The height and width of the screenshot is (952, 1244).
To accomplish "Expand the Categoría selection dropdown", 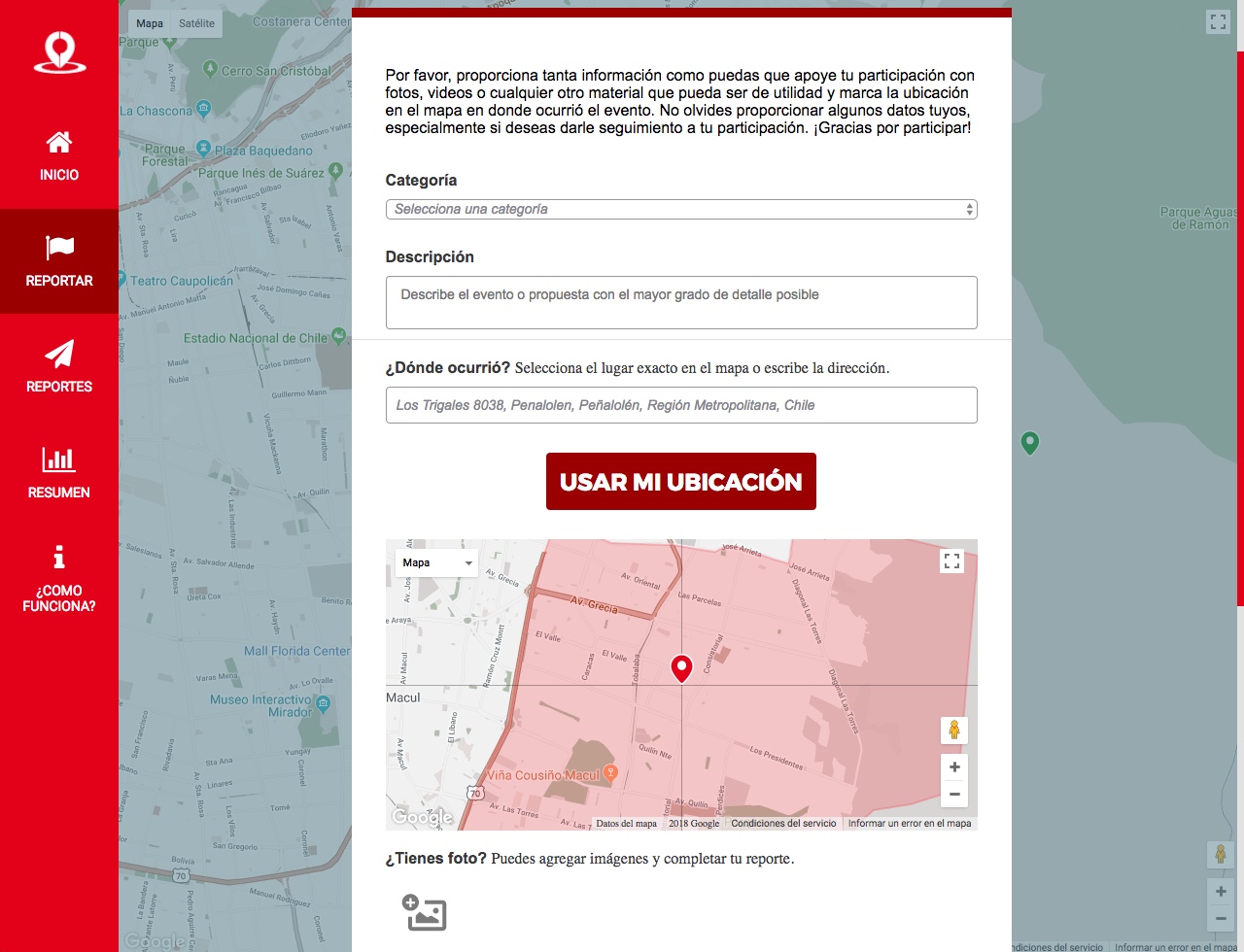I will [x=680, y=210].
